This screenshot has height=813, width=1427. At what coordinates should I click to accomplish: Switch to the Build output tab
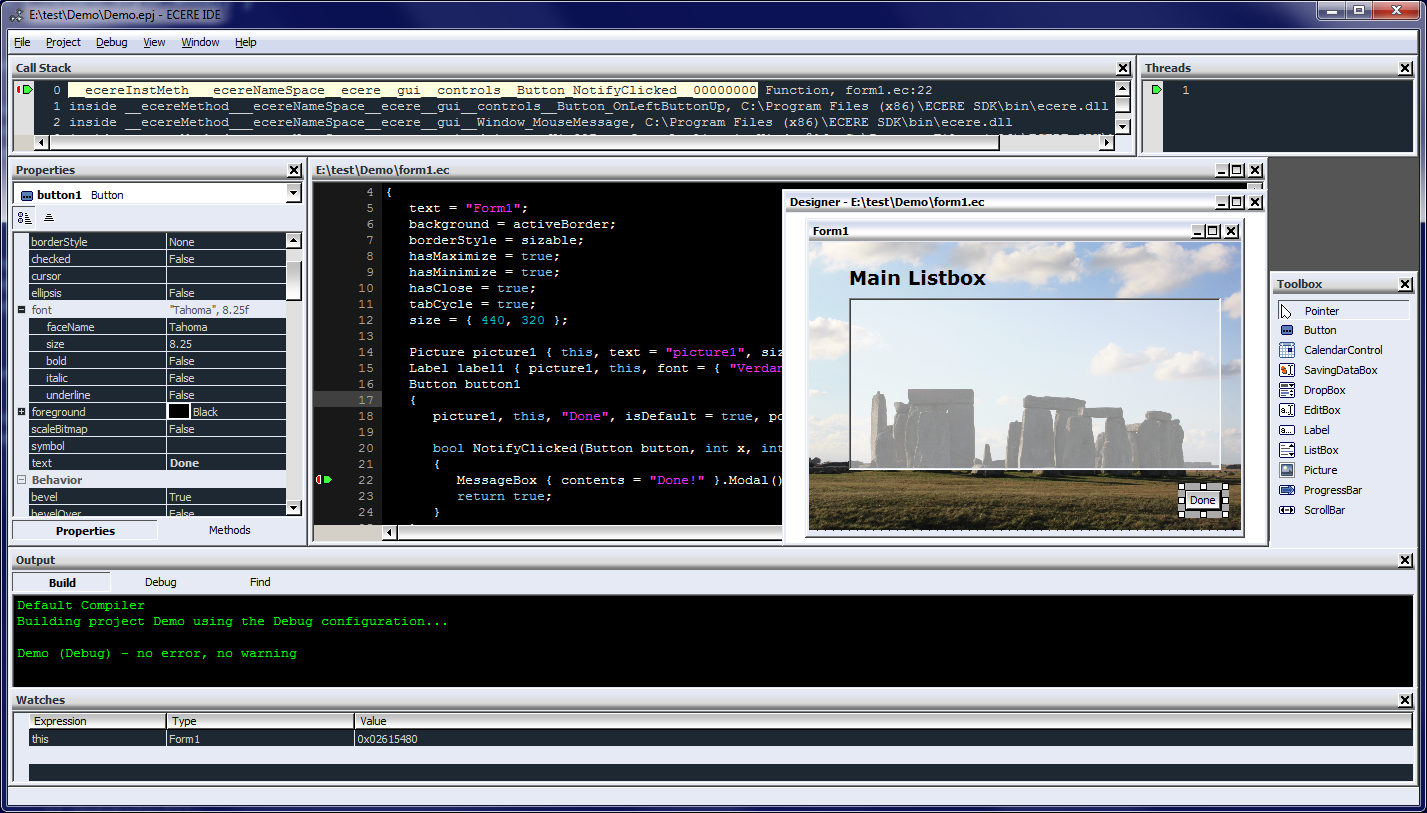coord(62,582)
